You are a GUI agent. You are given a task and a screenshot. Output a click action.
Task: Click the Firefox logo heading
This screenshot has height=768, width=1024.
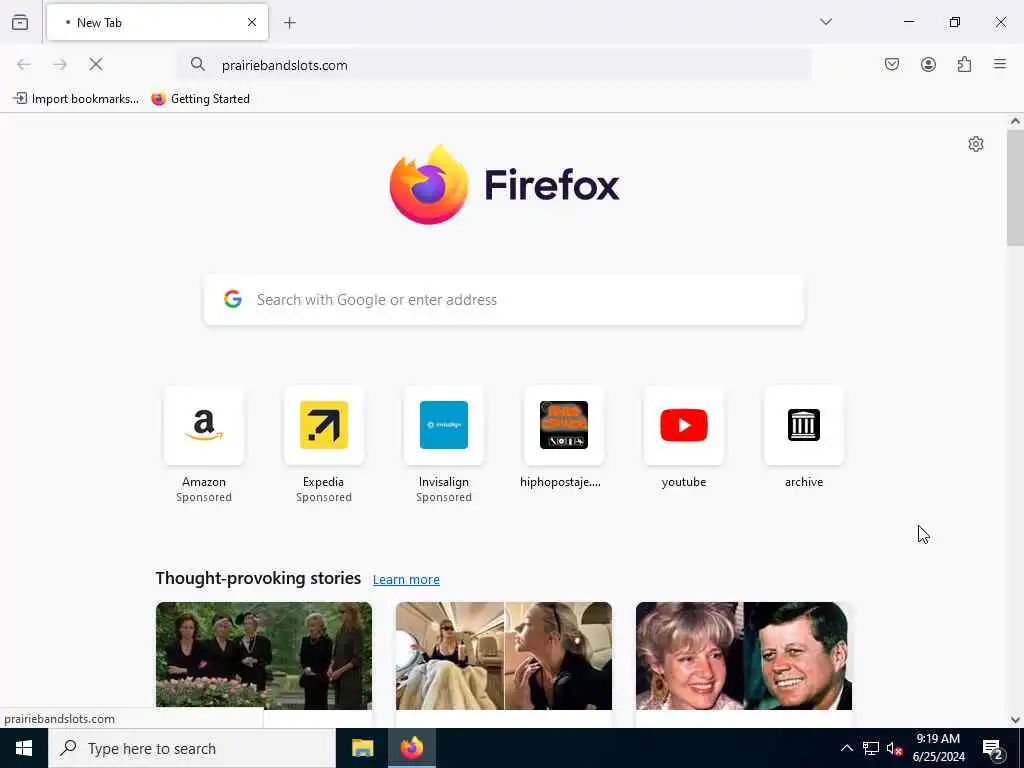pyautogui.click(x=504, y=185)
